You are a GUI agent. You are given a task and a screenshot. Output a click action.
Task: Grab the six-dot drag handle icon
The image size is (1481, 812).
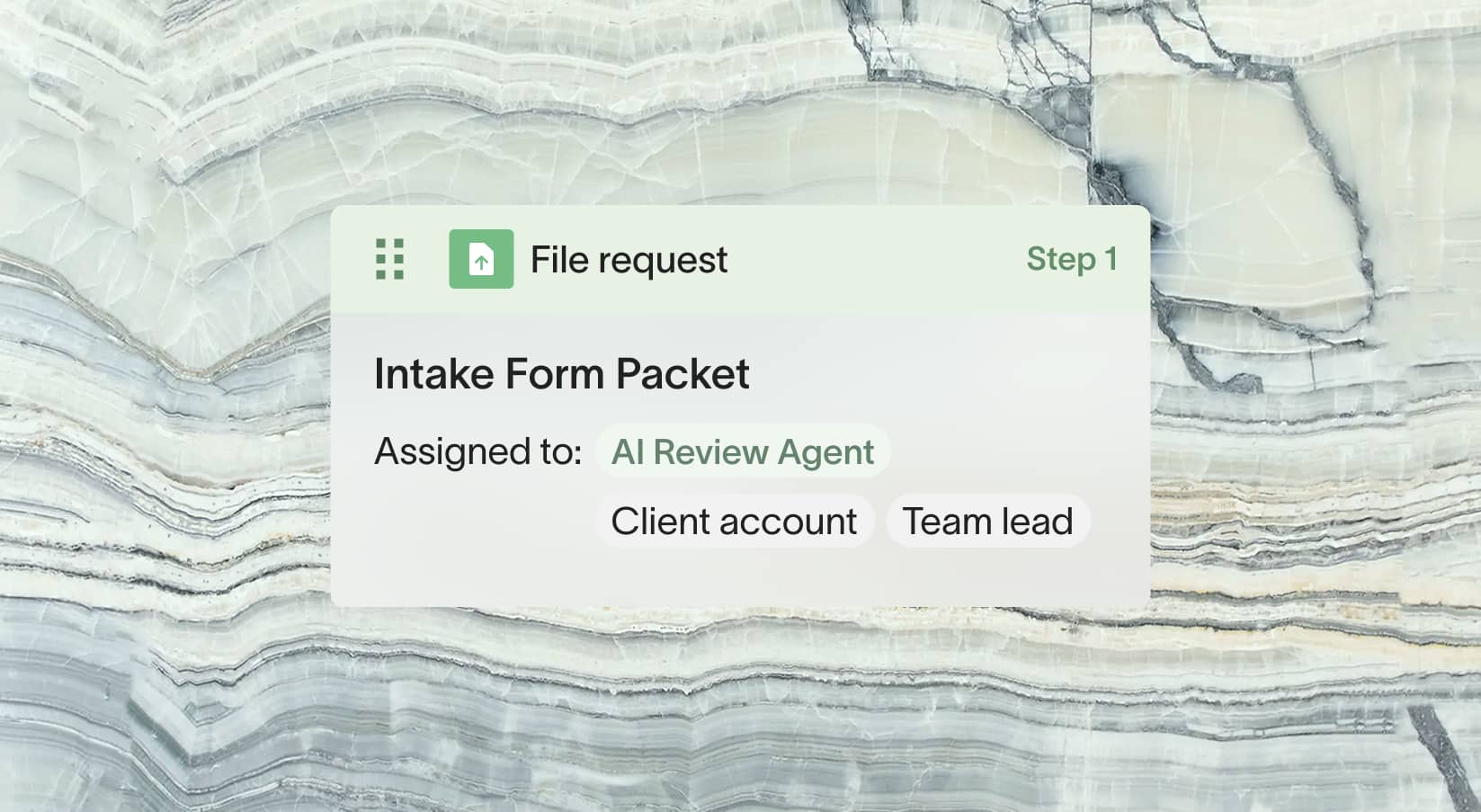pyautogui.click(x=389, y=259)
